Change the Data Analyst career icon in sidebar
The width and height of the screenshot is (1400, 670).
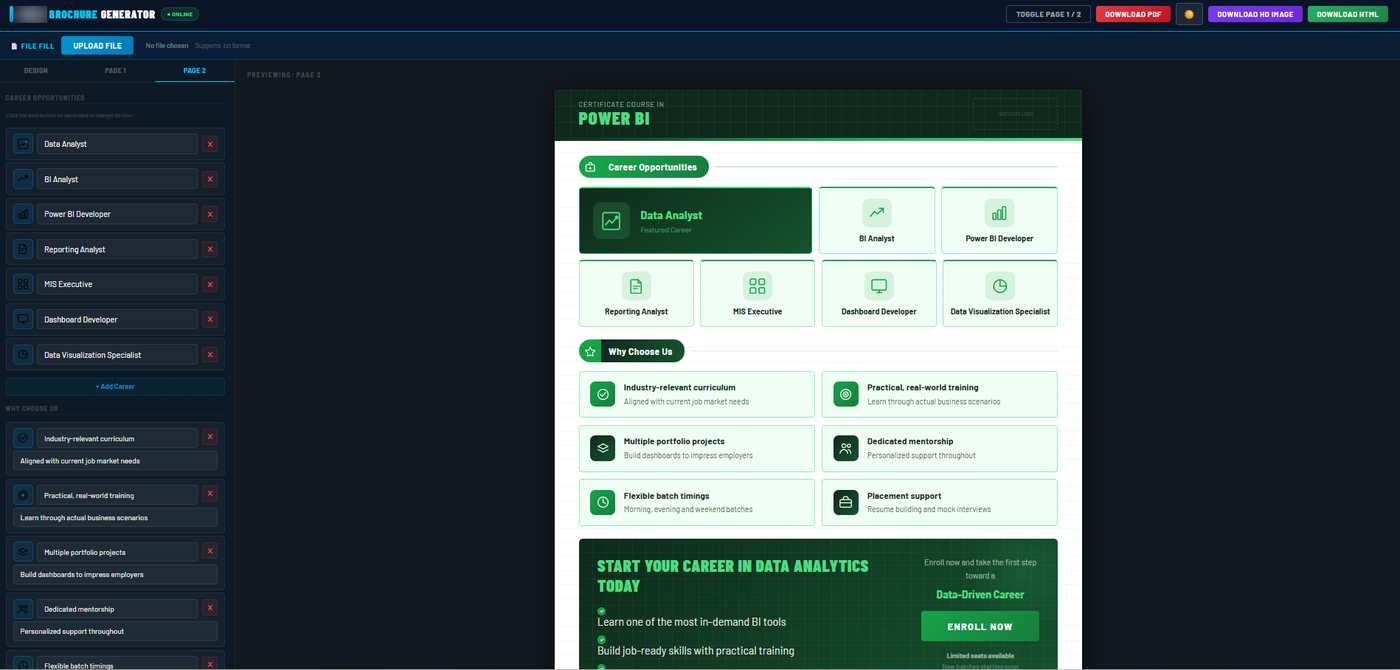(x=23, y=144)
